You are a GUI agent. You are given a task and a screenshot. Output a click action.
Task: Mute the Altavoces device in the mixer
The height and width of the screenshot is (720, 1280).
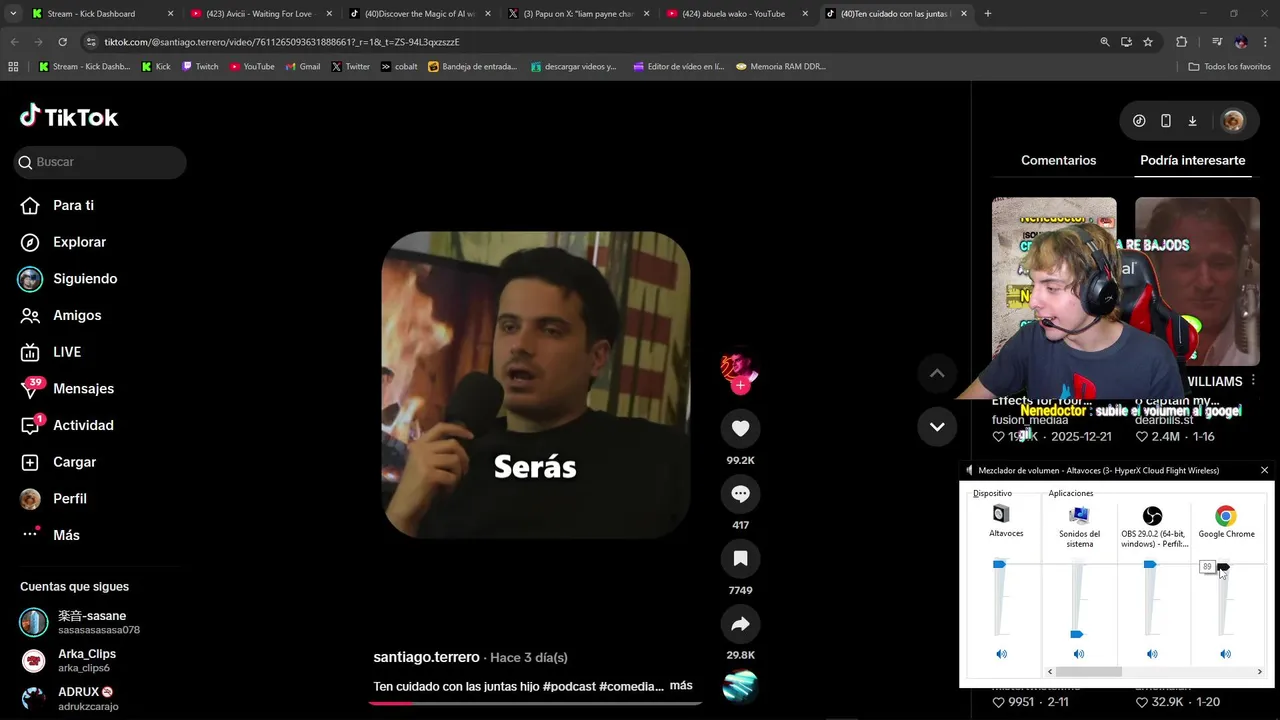[1001, 654]
